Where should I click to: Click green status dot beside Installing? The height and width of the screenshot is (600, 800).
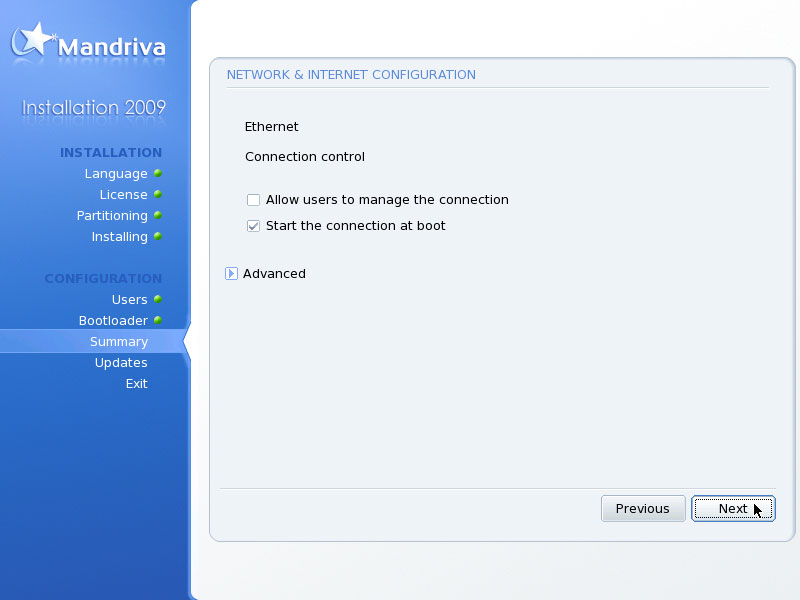(158, 236)
